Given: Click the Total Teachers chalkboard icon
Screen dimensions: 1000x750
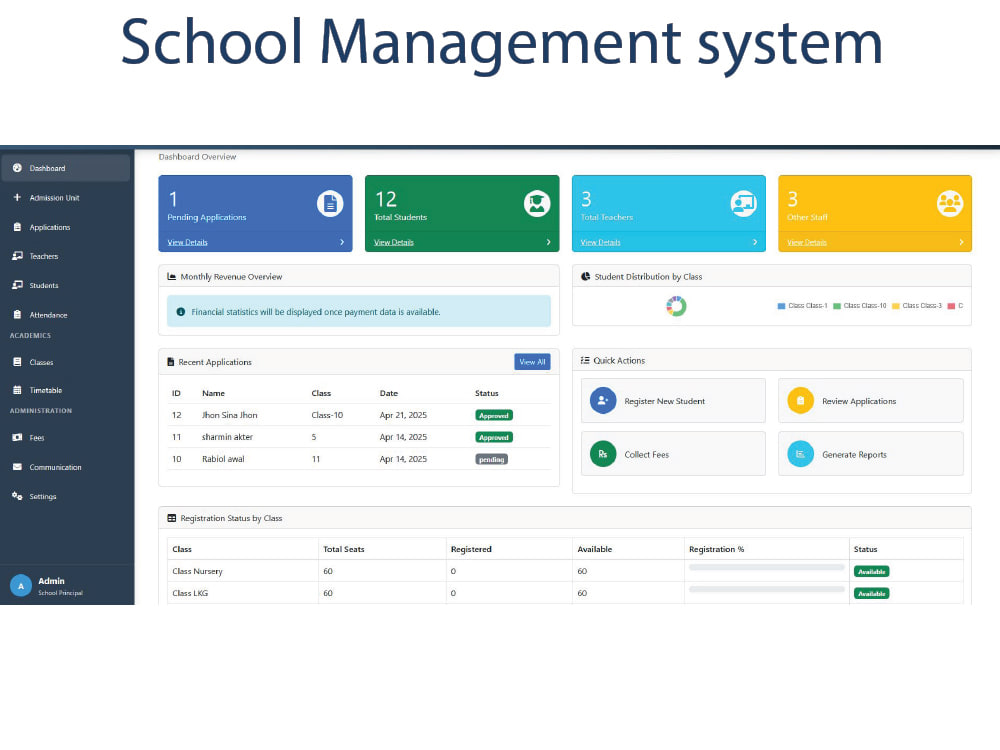Looking at the screenshot, I should pos(744,204).
